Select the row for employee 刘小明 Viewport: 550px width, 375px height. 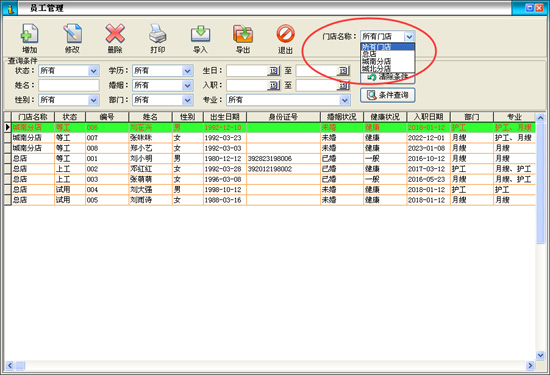(269, 159)
